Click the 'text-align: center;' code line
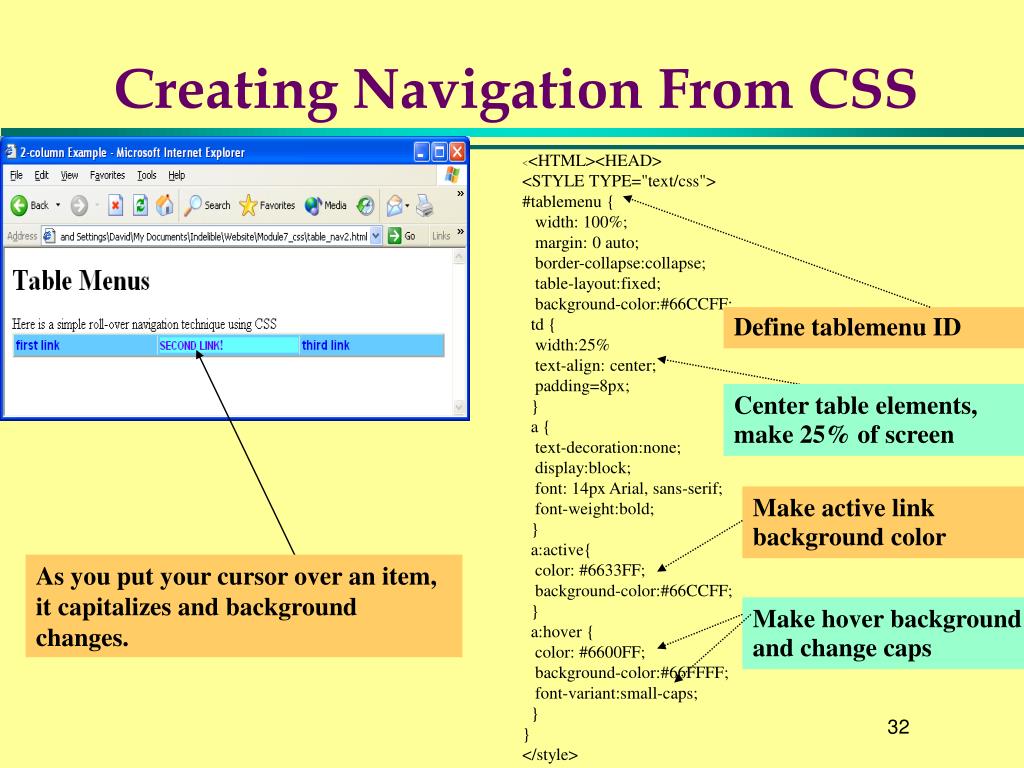The height and width of the screenshot is (768, 1024). (595, 366)
